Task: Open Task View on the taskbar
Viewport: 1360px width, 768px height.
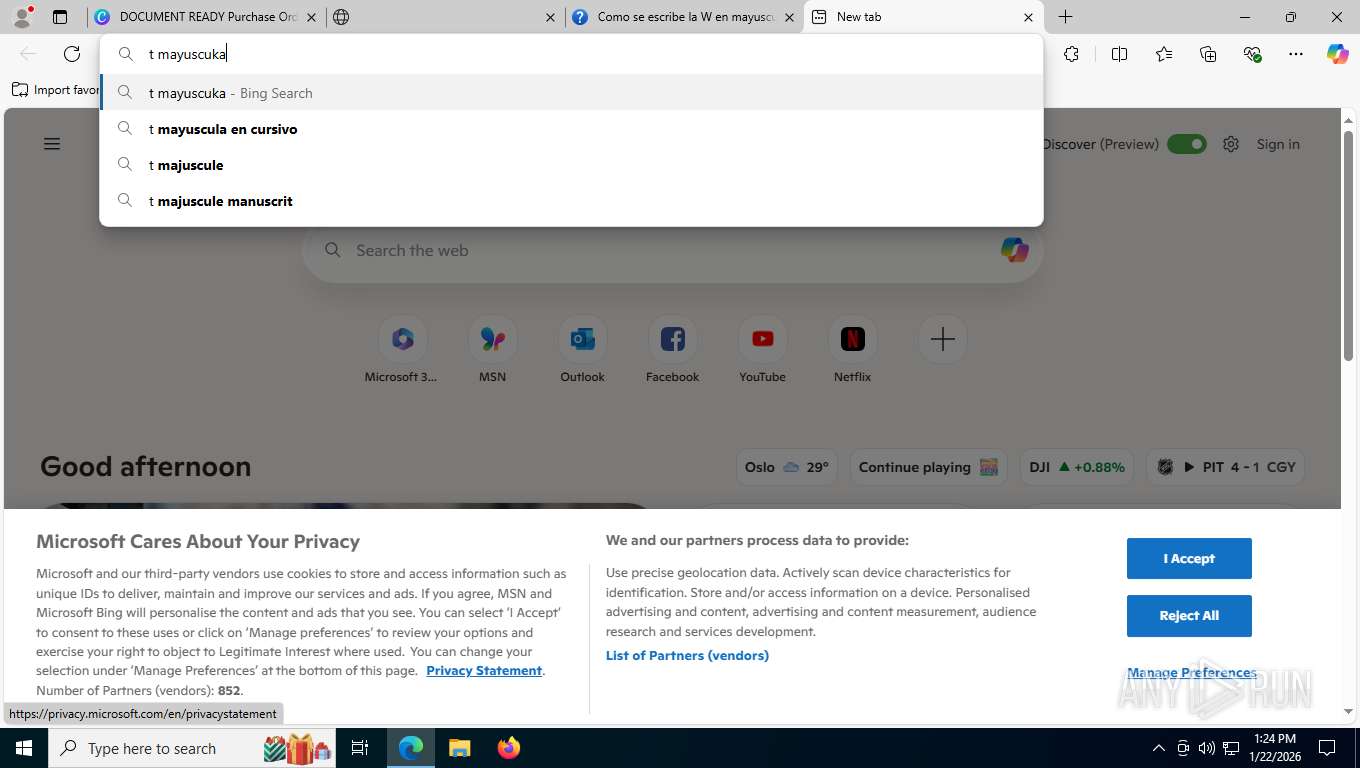Action: pos(360,748)
